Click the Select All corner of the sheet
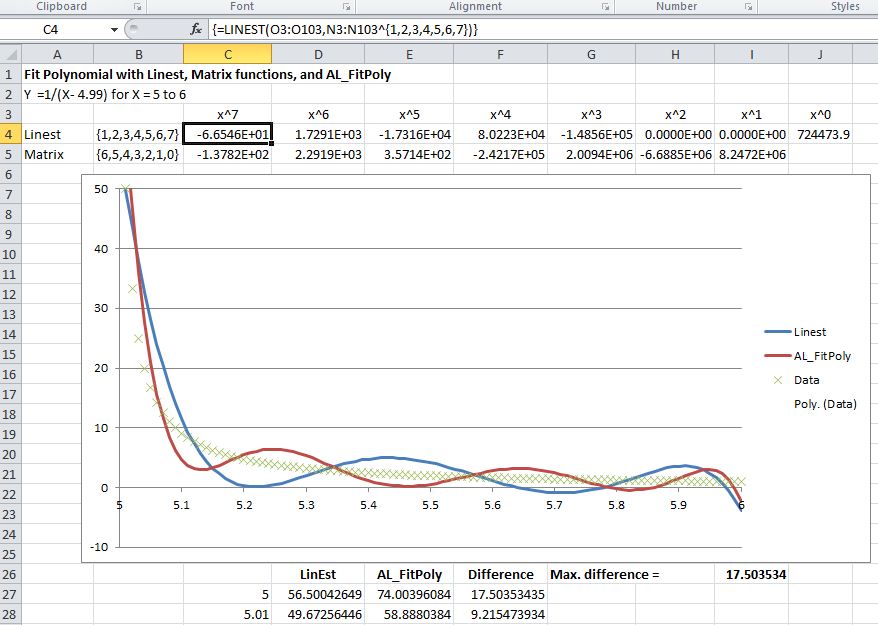This screenshot has width=878, height=625. pos(10,54)
